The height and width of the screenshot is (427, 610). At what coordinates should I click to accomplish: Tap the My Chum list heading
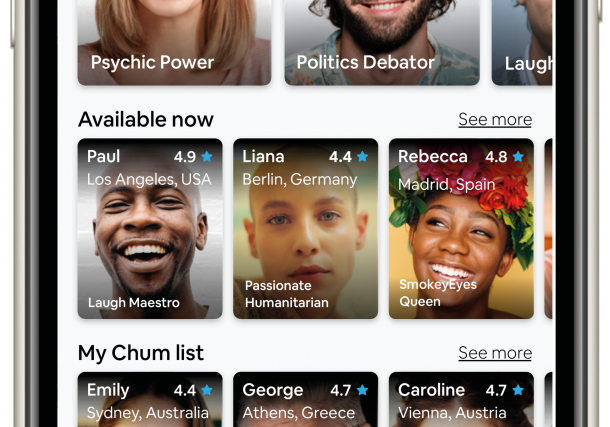tap(141, 353)
